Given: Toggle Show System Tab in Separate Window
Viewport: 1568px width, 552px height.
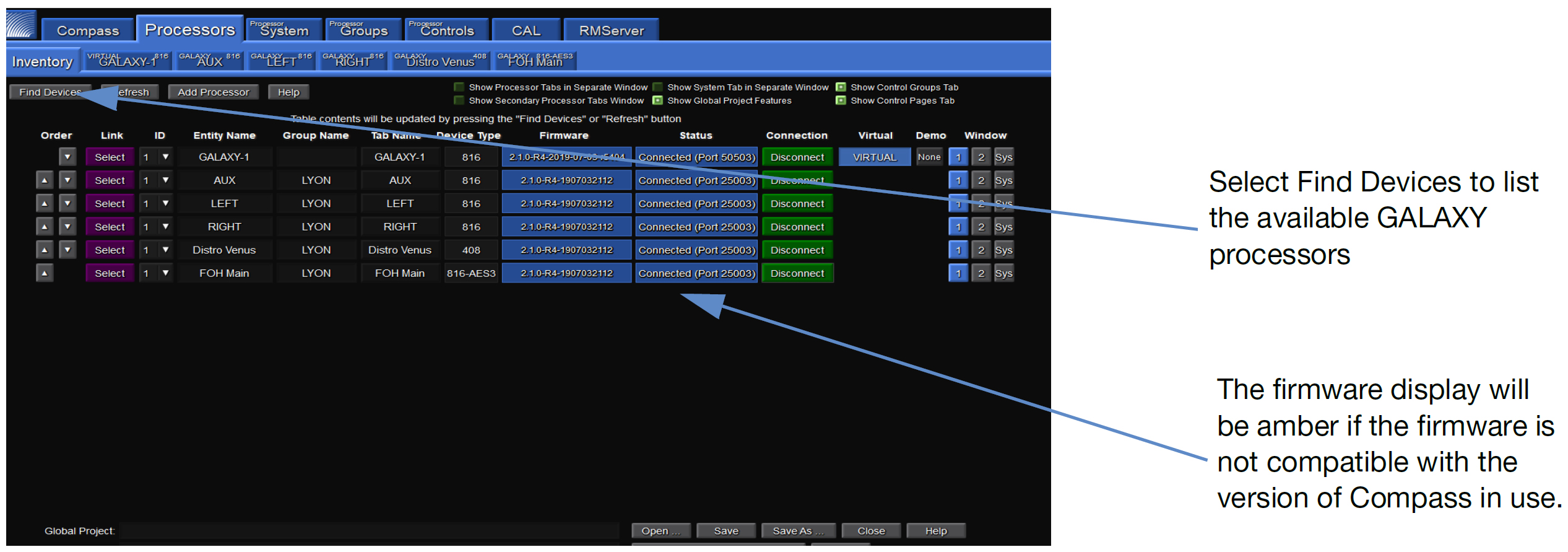Looking at the screenshot, I should coord(657,87).
